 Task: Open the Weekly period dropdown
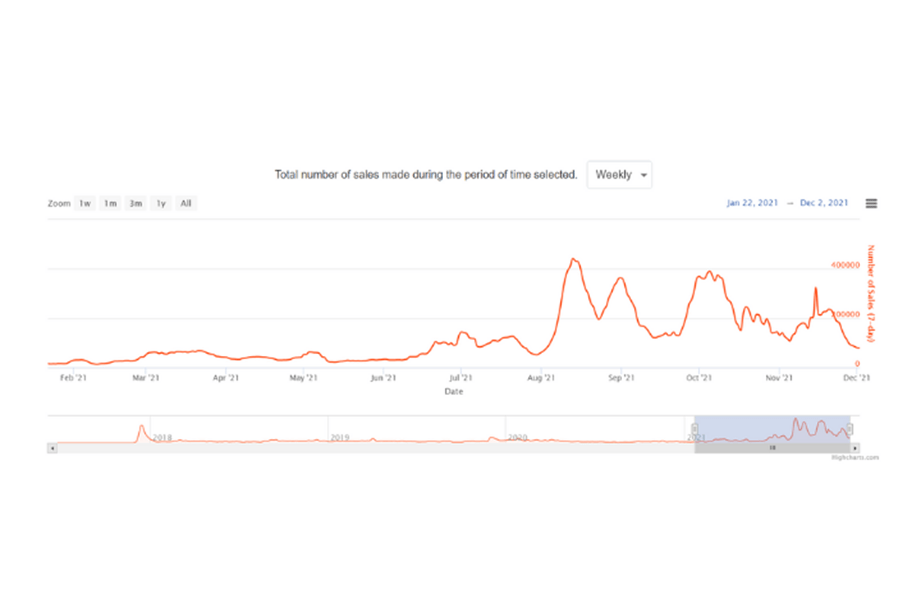click(x=620, y=175)
